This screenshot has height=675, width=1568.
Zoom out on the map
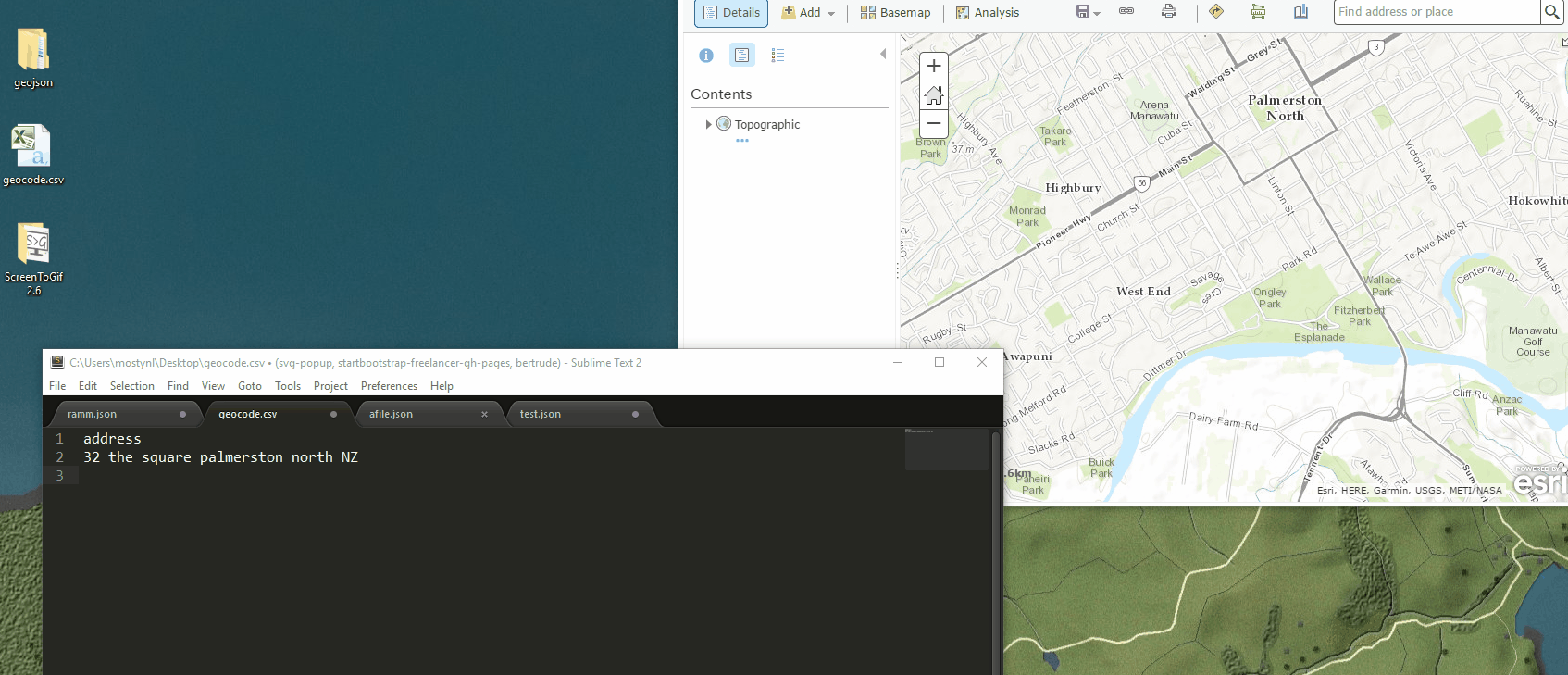pyautogui.click(x=934, y=123)
